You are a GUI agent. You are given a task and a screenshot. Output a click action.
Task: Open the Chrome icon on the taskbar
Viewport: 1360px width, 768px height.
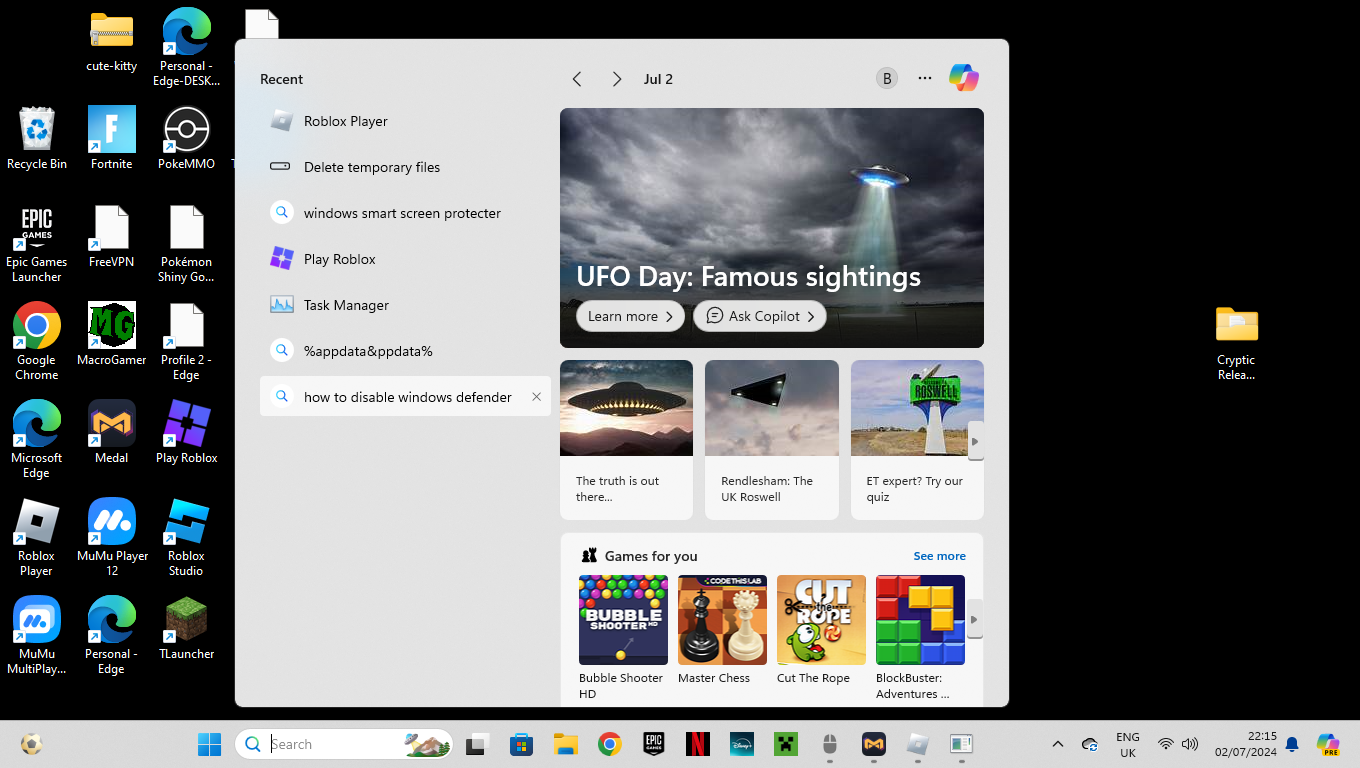[x=609, y=744]
